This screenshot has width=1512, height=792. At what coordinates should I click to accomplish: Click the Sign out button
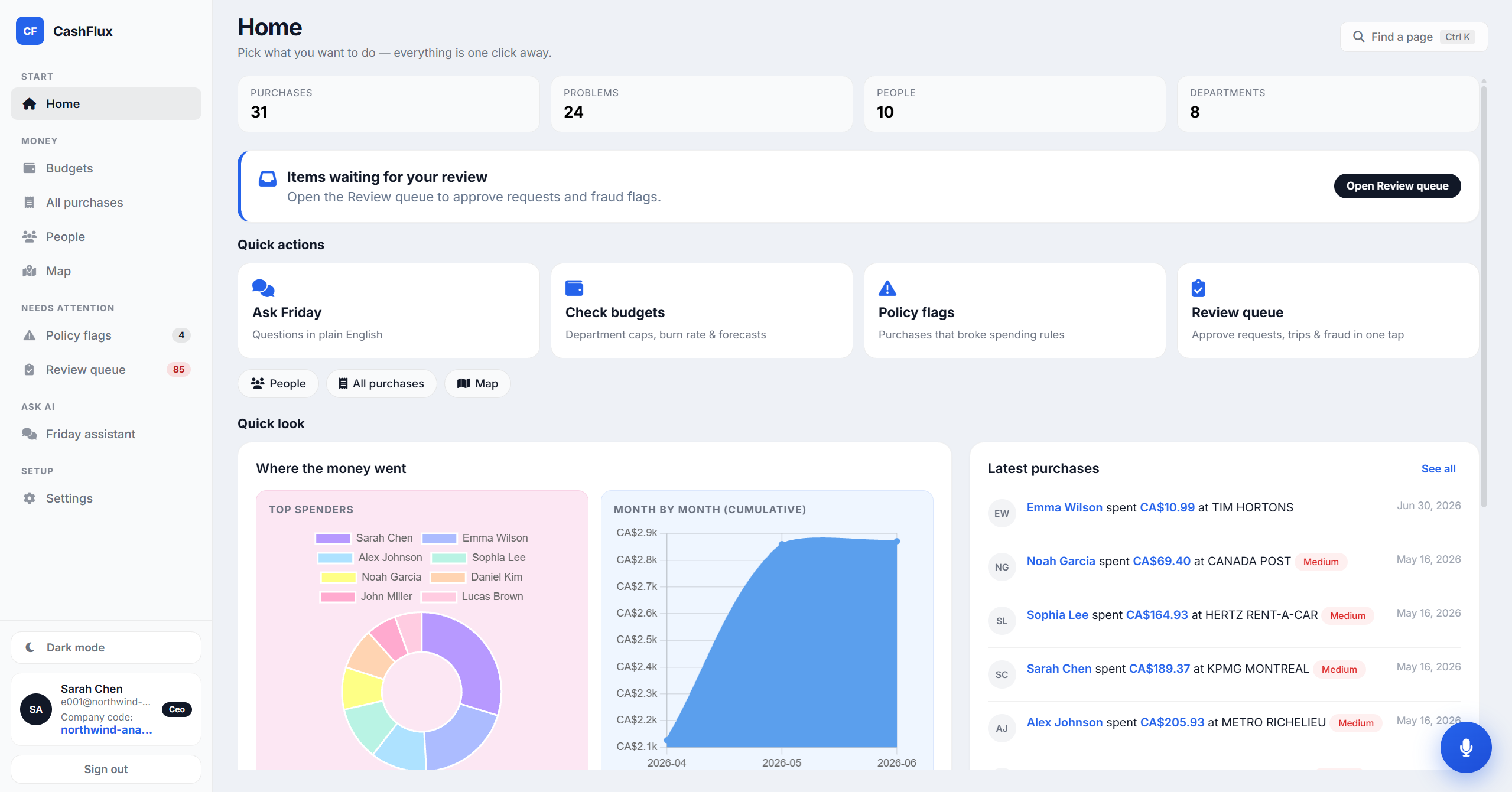[106, 769]
